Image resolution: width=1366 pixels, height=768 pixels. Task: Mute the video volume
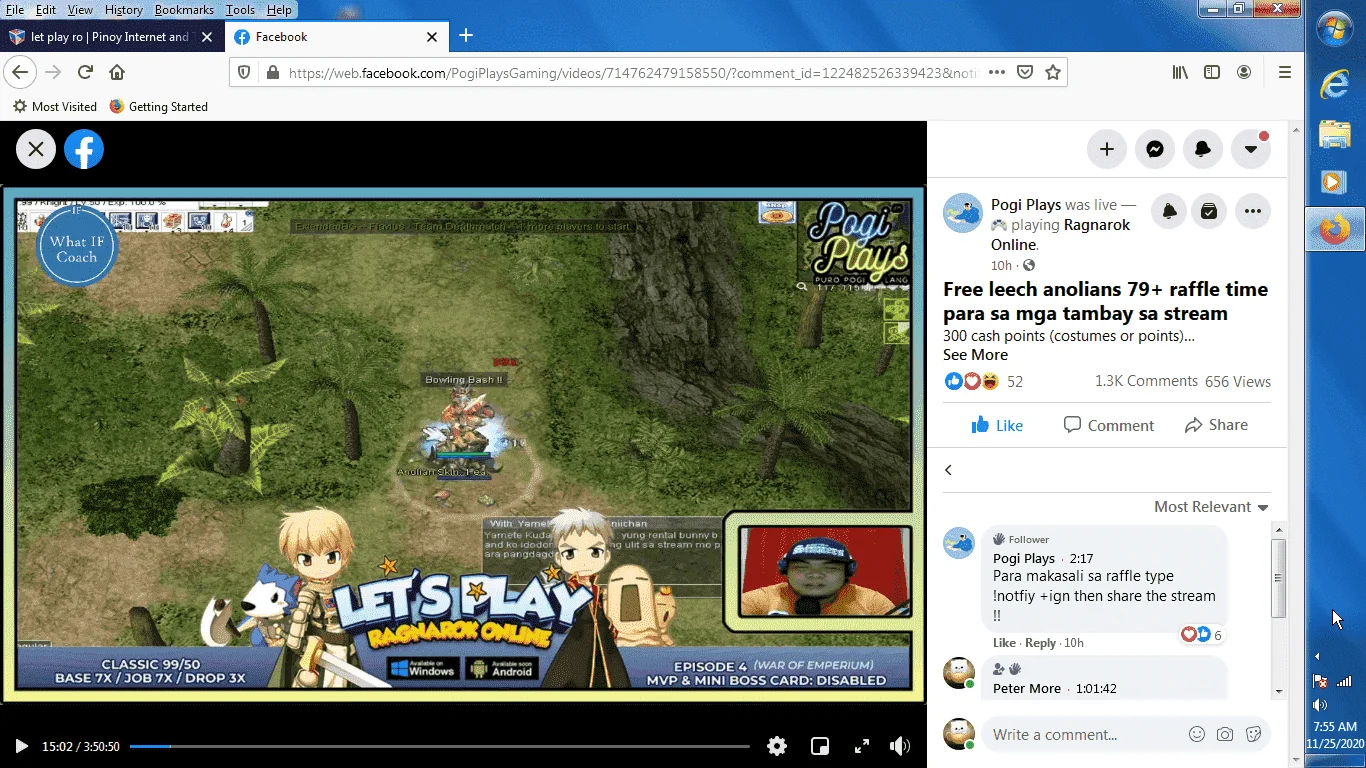coord(900,746)
